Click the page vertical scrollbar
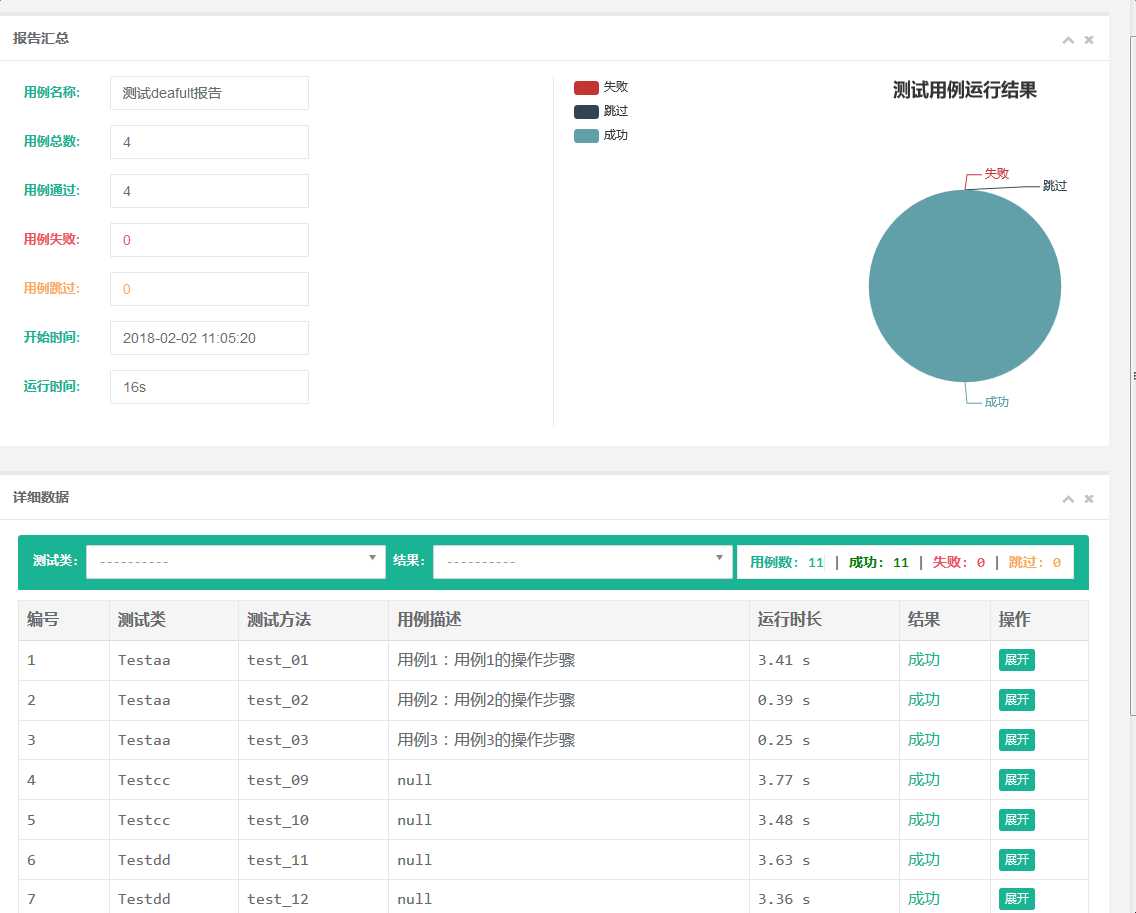This screenshot has width=1136, height=913. coord(1132,377)
